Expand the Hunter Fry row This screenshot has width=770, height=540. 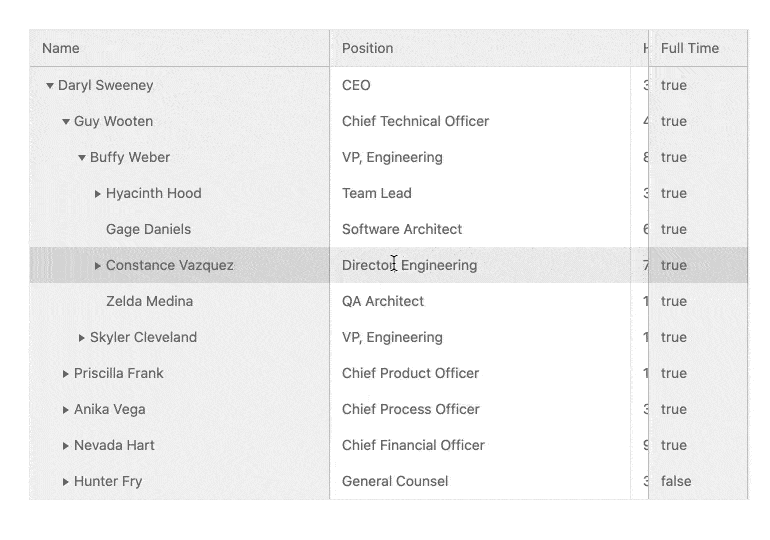click(66, 482)
